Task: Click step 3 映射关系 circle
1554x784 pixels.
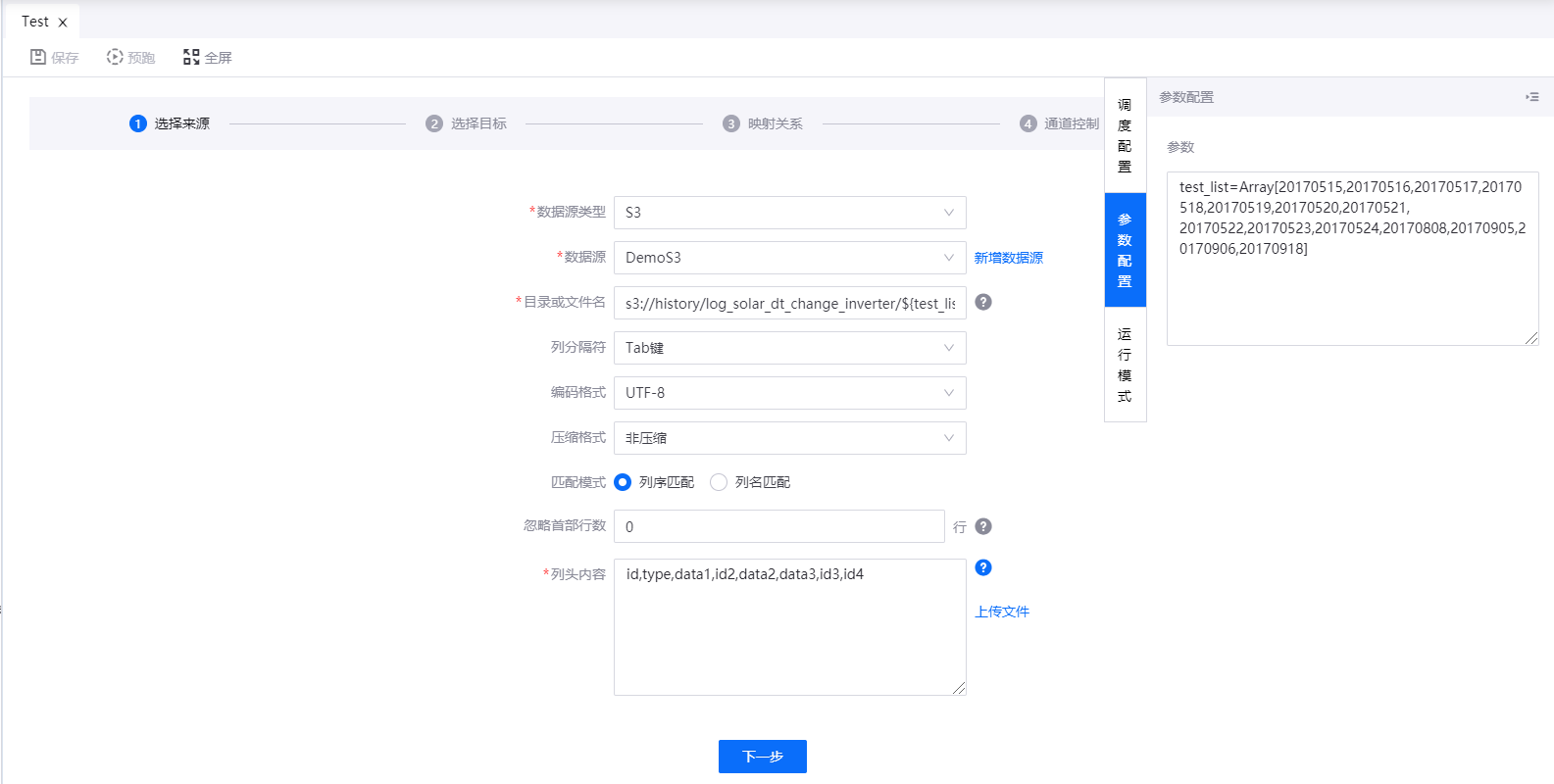Action: tap(731, 123)
